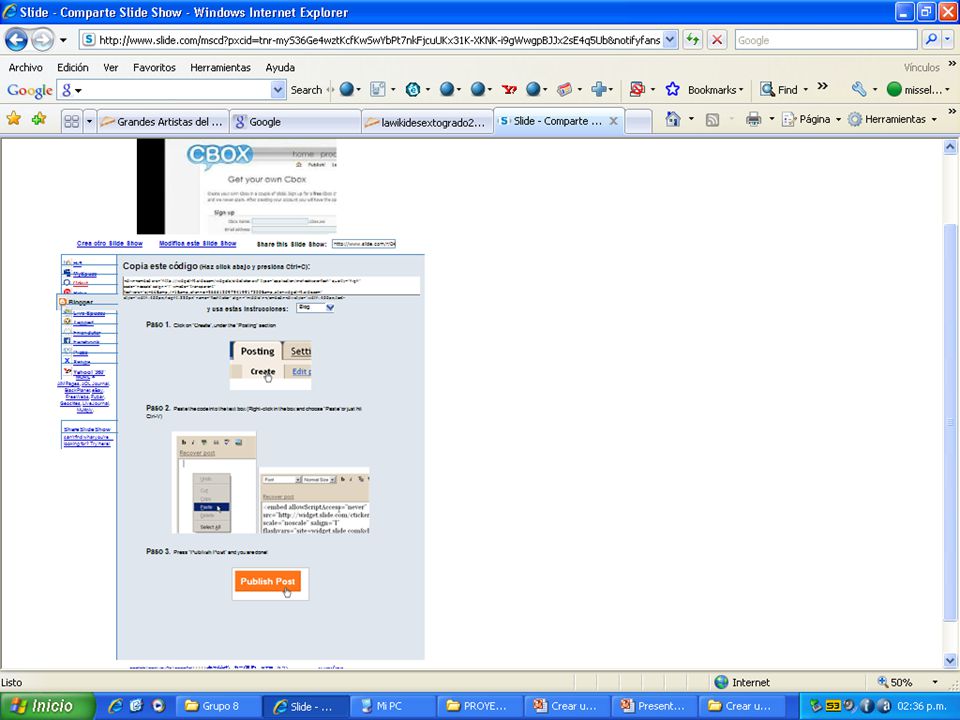Close the Slide - Comparte tab

[613, 121]
